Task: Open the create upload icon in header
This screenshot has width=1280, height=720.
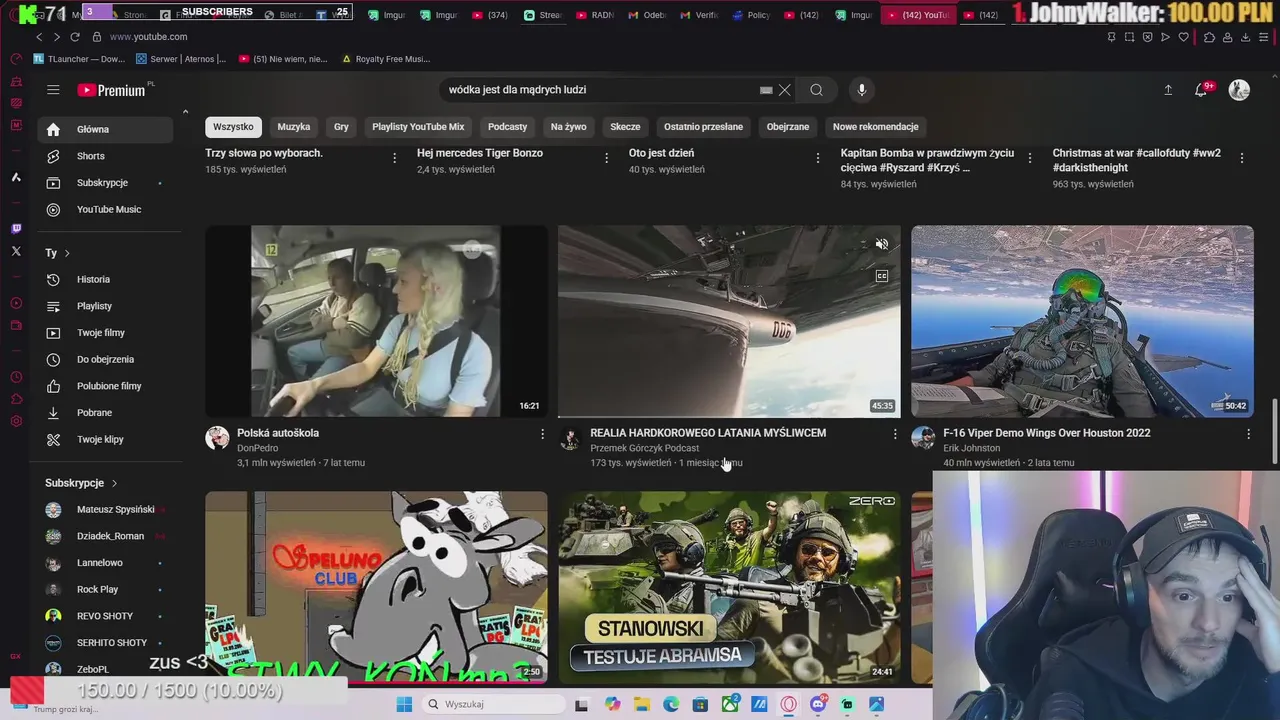Action: pos(1168,90)
